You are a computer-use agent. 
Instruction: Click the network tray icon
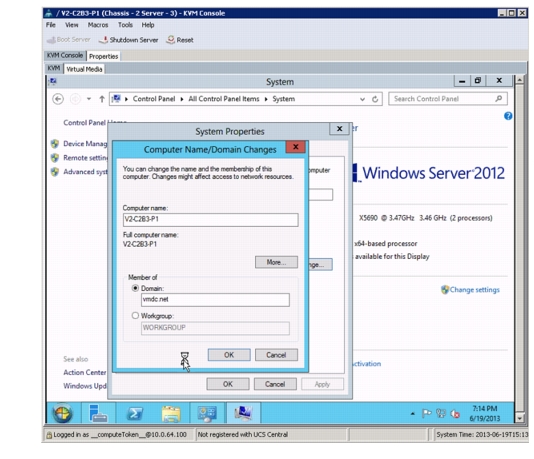[441, 414]
